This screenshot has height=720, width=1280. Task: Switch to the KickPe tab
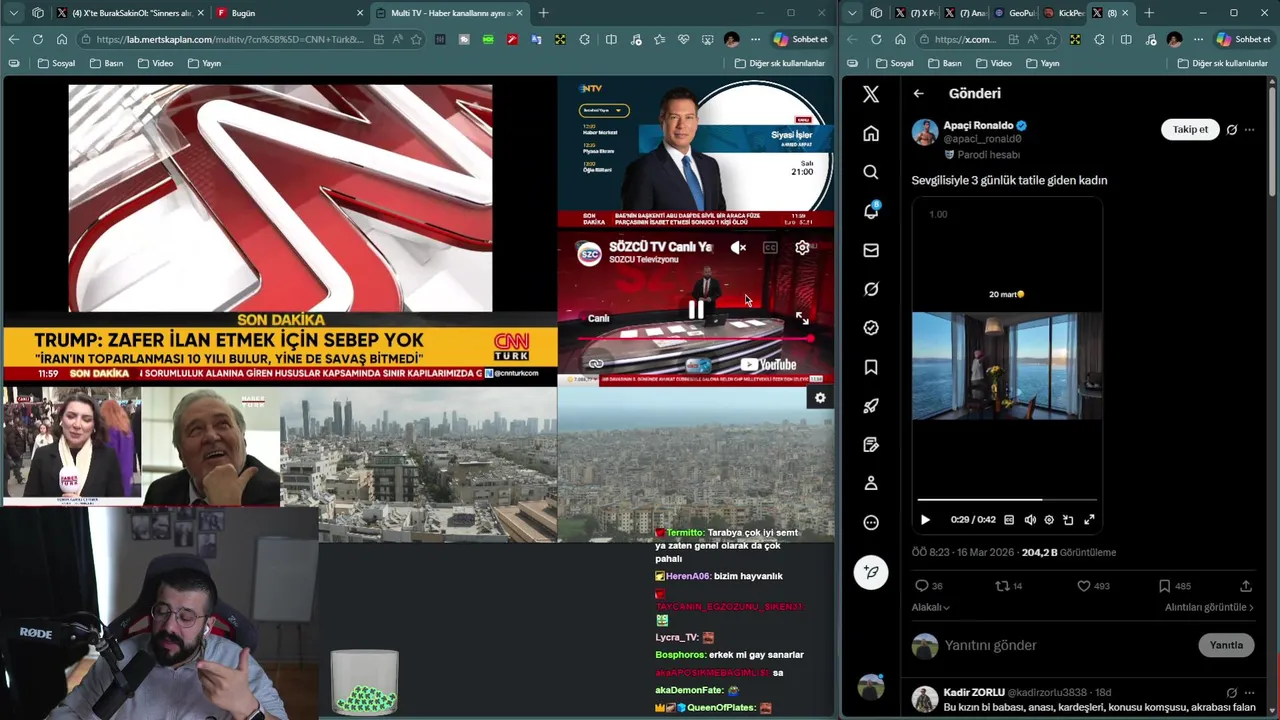(x=1062, y=13)
